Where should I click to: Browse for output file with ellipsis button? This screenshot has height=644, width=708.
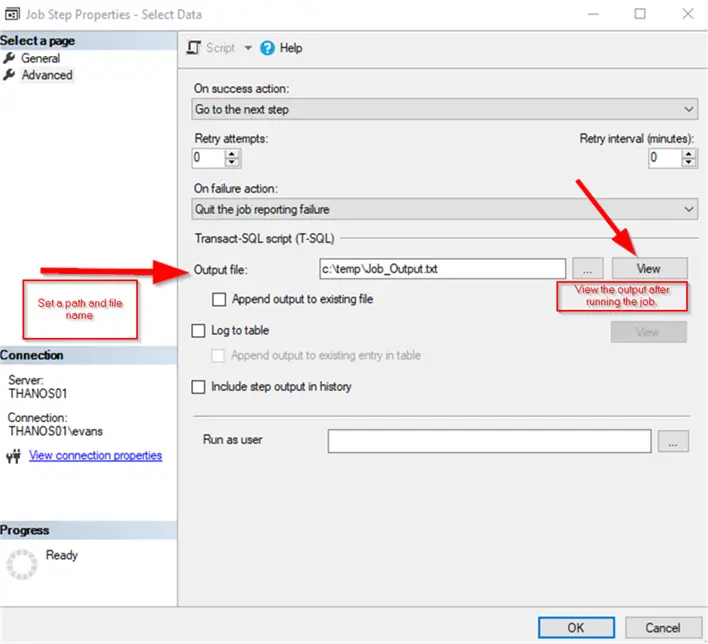(587, 269)
